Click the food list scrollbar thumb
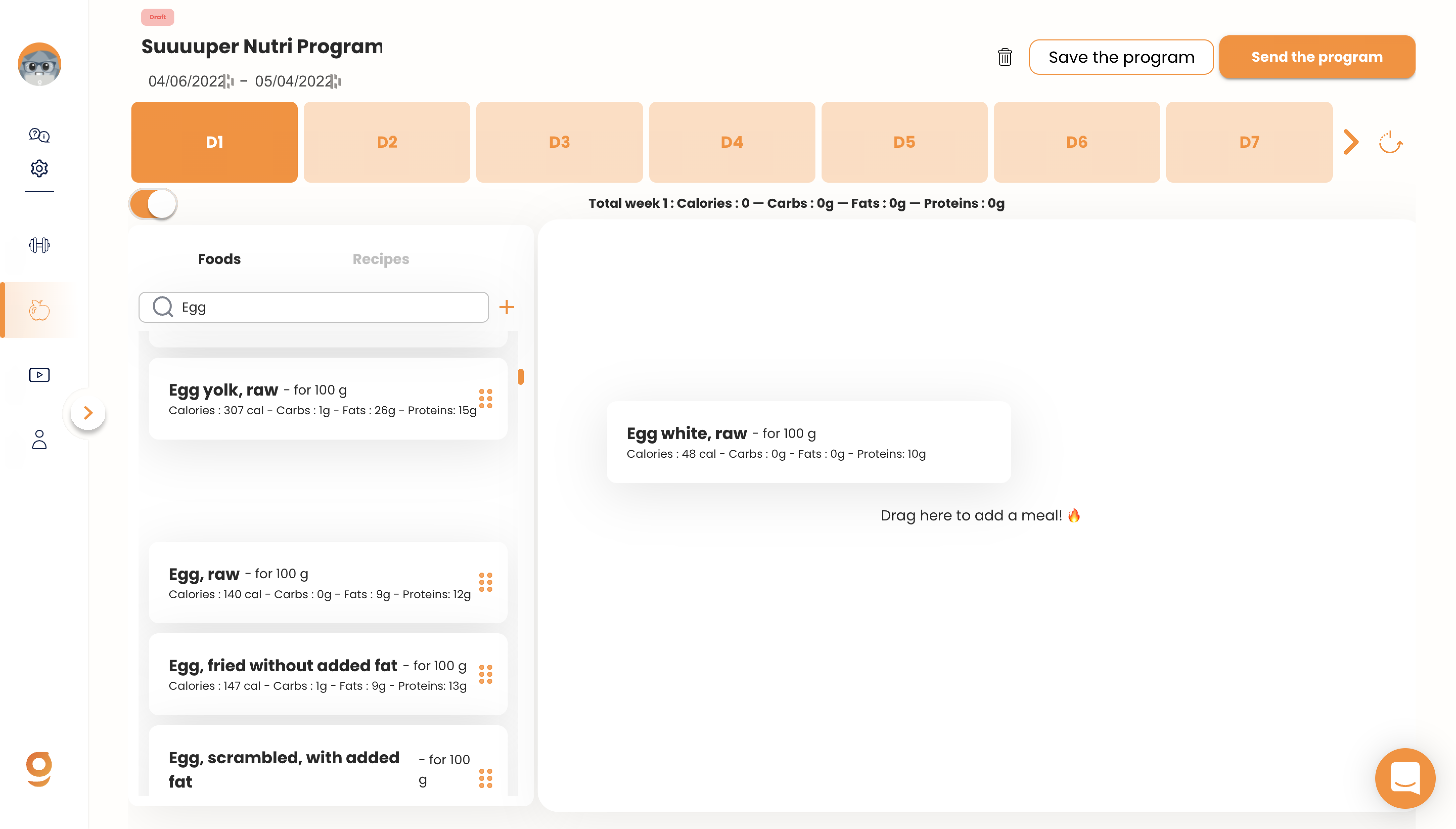This screenshot has width=1456, height=829. point(521,376)
